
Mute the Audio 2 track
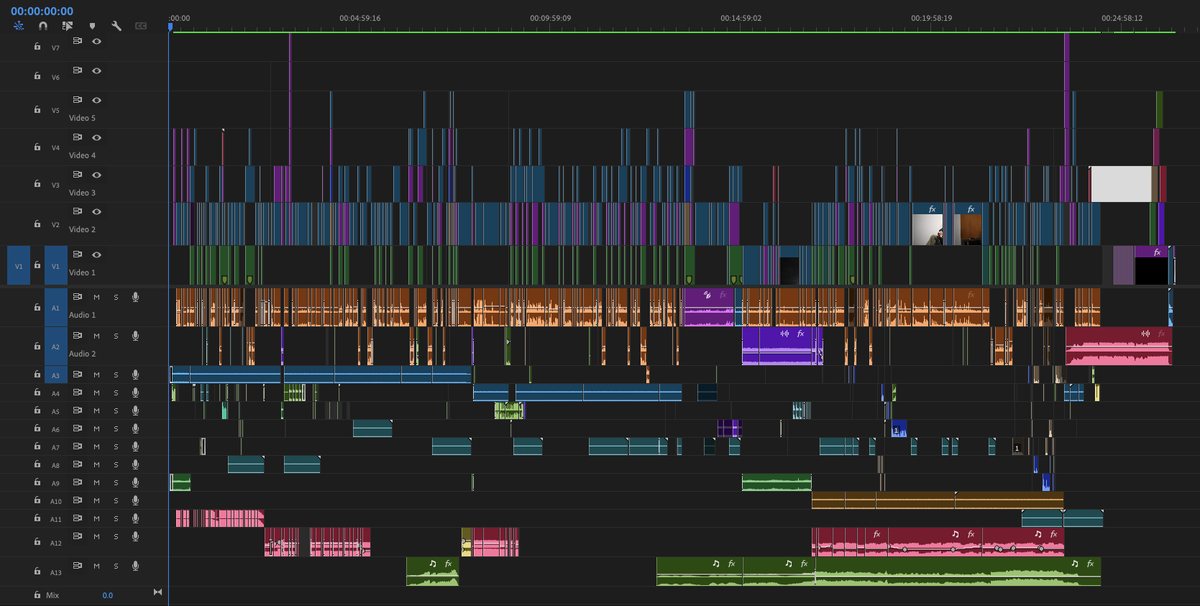tap(97, 336)
